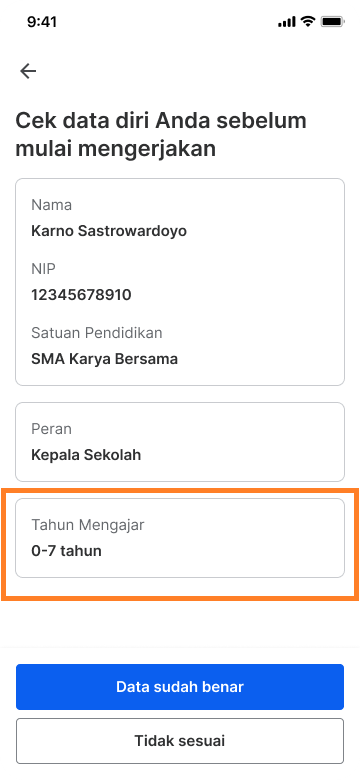
Task: Tap SMA Karya Bersama school name
Action: (104, 359)
